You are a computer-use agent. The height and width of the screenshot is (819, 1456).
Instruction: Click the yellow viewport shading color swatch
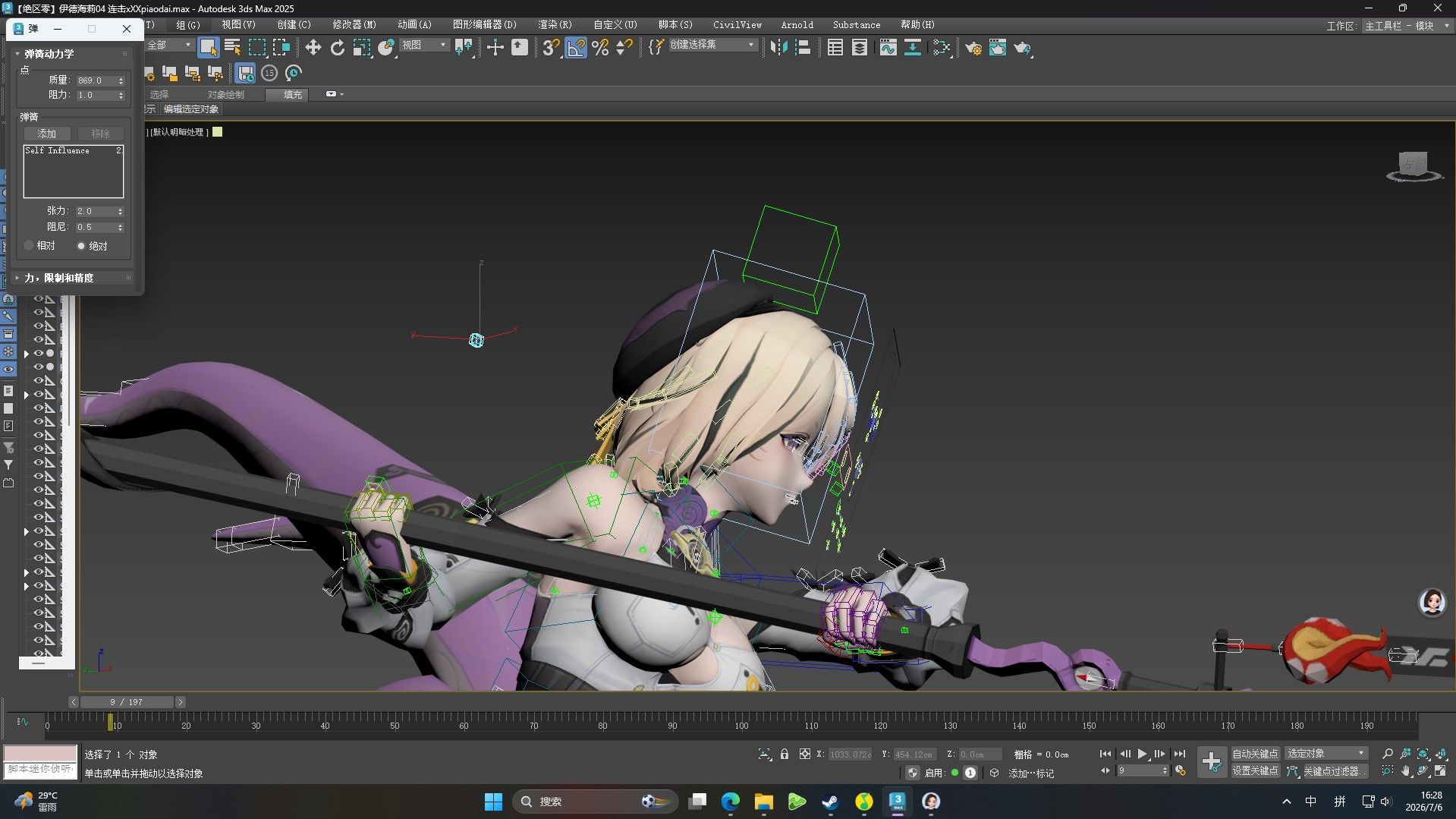[218, 132]
